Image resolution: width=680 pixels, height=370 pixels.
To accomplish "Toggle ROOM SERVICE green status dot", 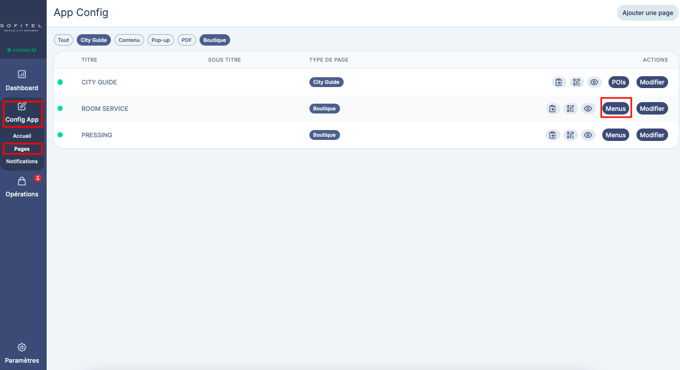I will point(60,108).
